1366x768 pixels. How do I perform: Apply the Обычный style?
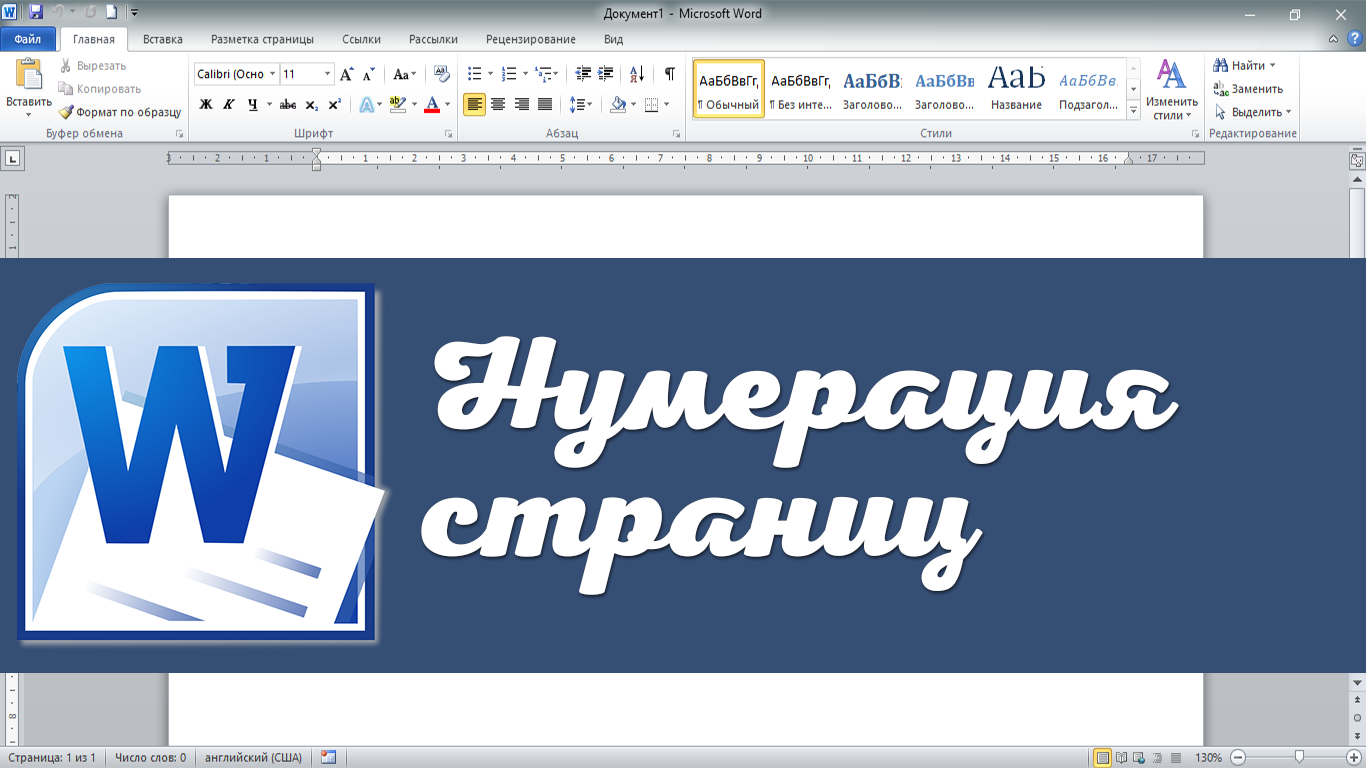point(729,89)
